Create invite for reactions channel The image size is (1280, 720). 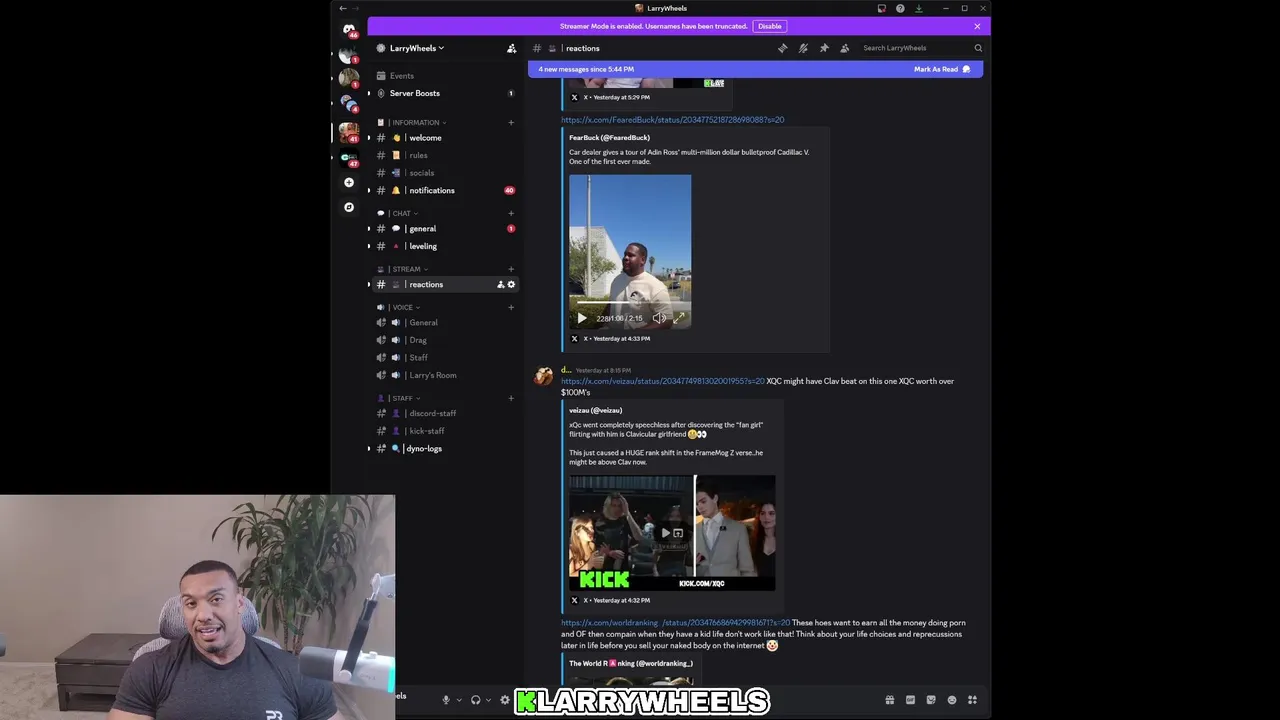500,284
